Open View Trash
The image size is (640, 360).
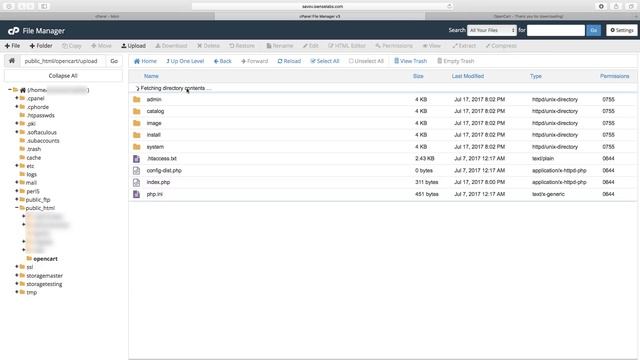(410, 61)
